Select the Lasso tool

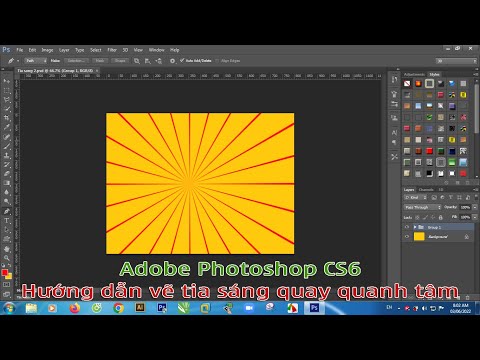coord(7,100)
